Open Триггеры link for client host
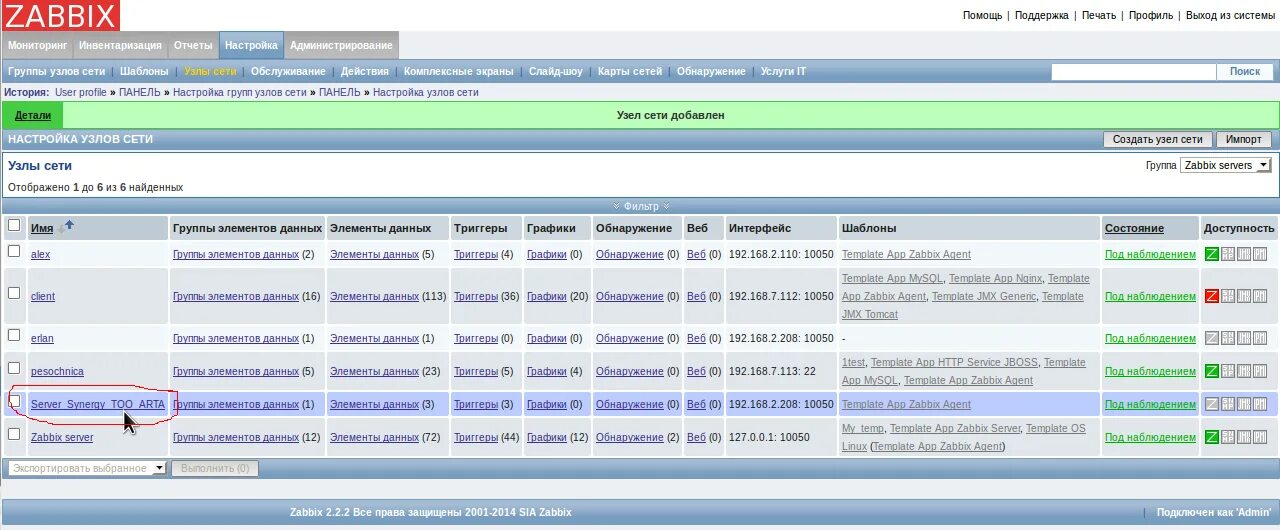This screenshot has height=530, width=1280. [x=476, y=296]
